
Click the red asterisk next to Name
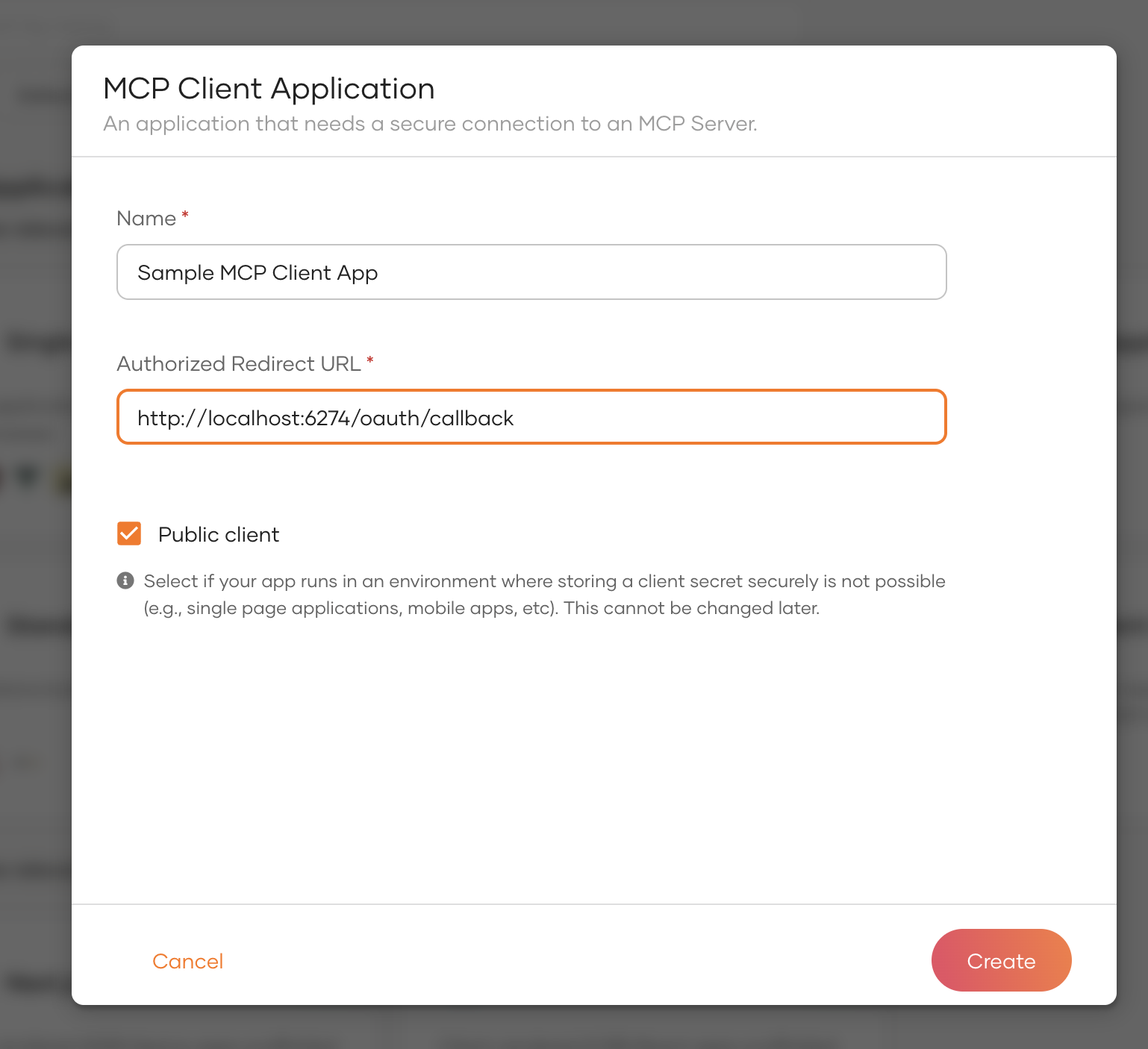[185, 216]
